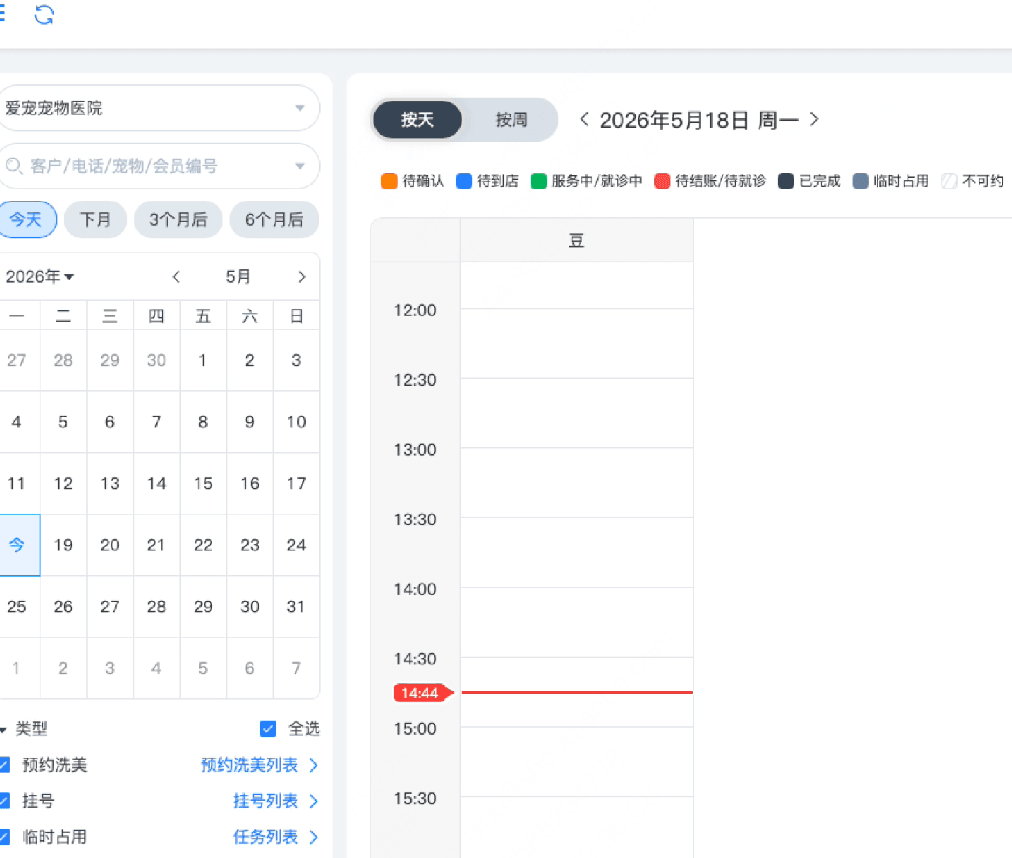Go to next day with right arrow
1012x858 pixels.
(x=815, y=119)
